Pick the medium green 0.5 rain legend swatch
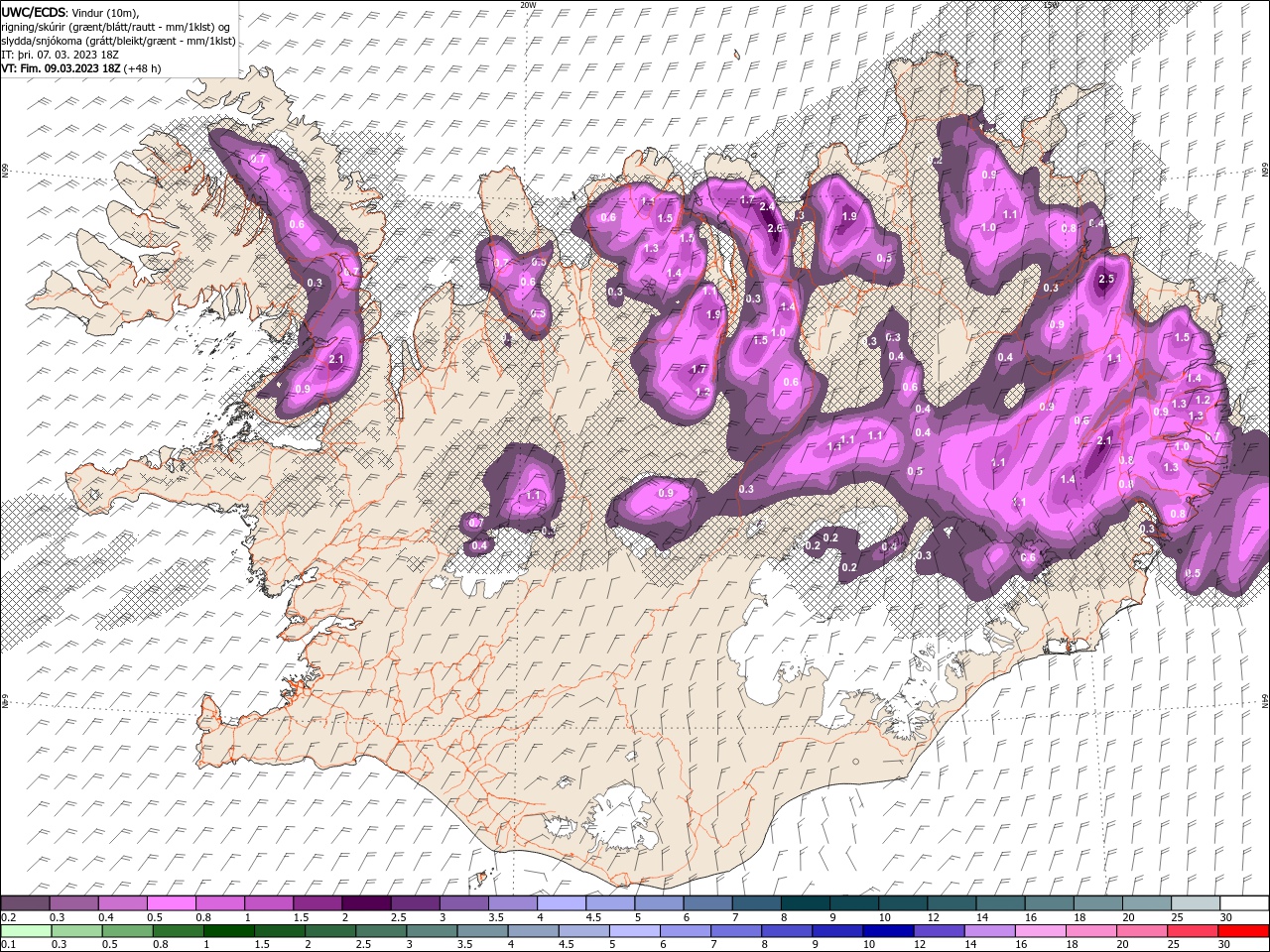This screenshot has height=952, width=1270. (x=126, y=931)
